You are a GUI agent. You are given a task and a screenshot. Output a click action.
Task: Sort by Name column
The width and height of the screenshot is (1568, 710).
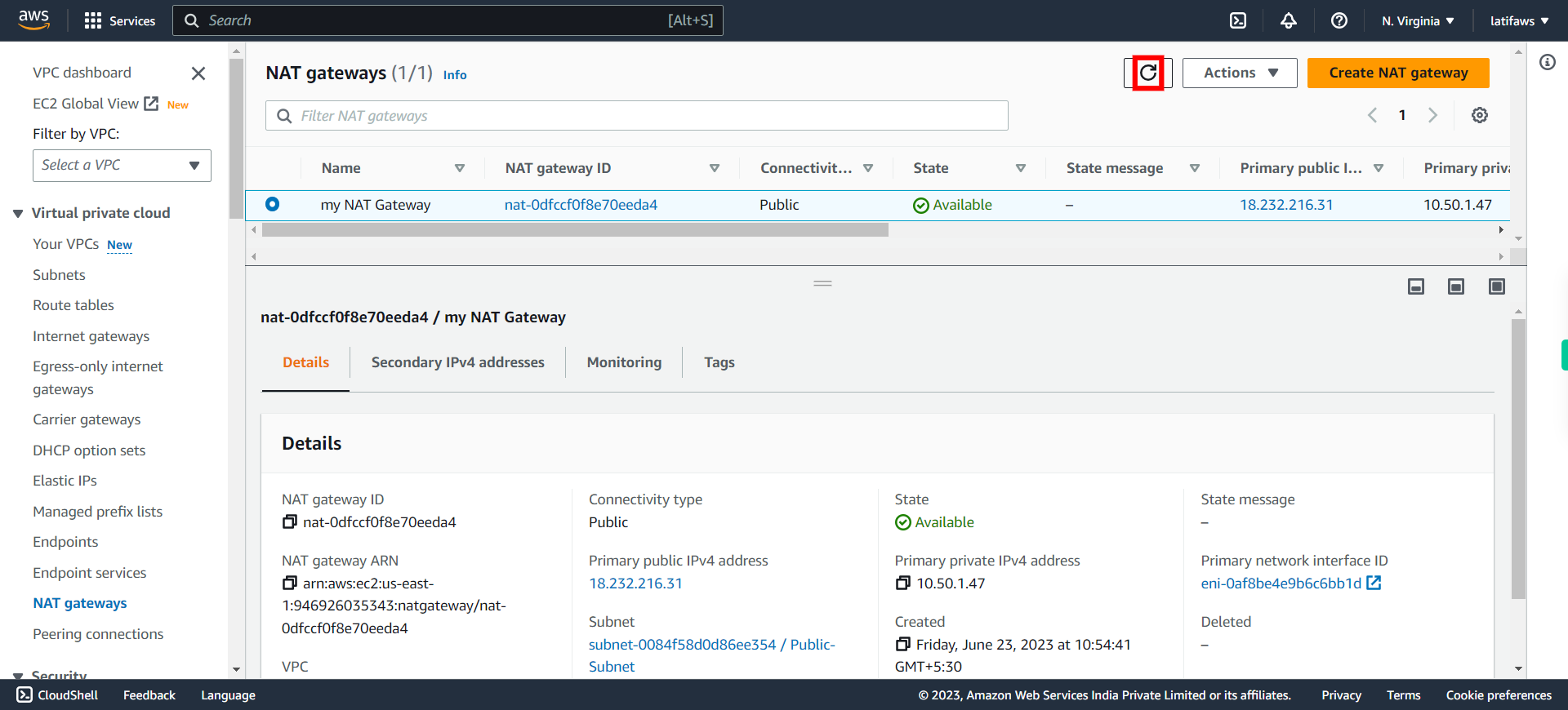tap(460, 168)
